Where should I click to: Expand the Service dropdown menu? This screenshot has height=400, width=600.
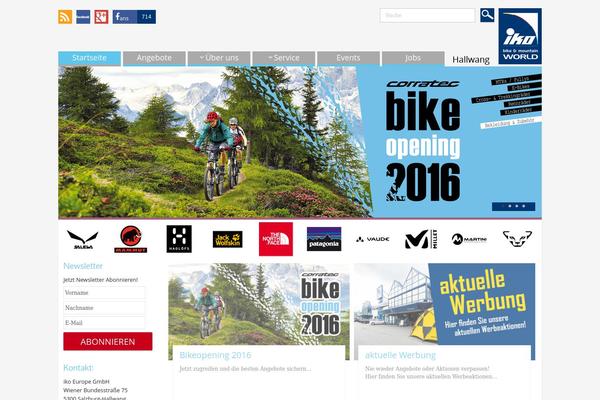coord(284,58)
